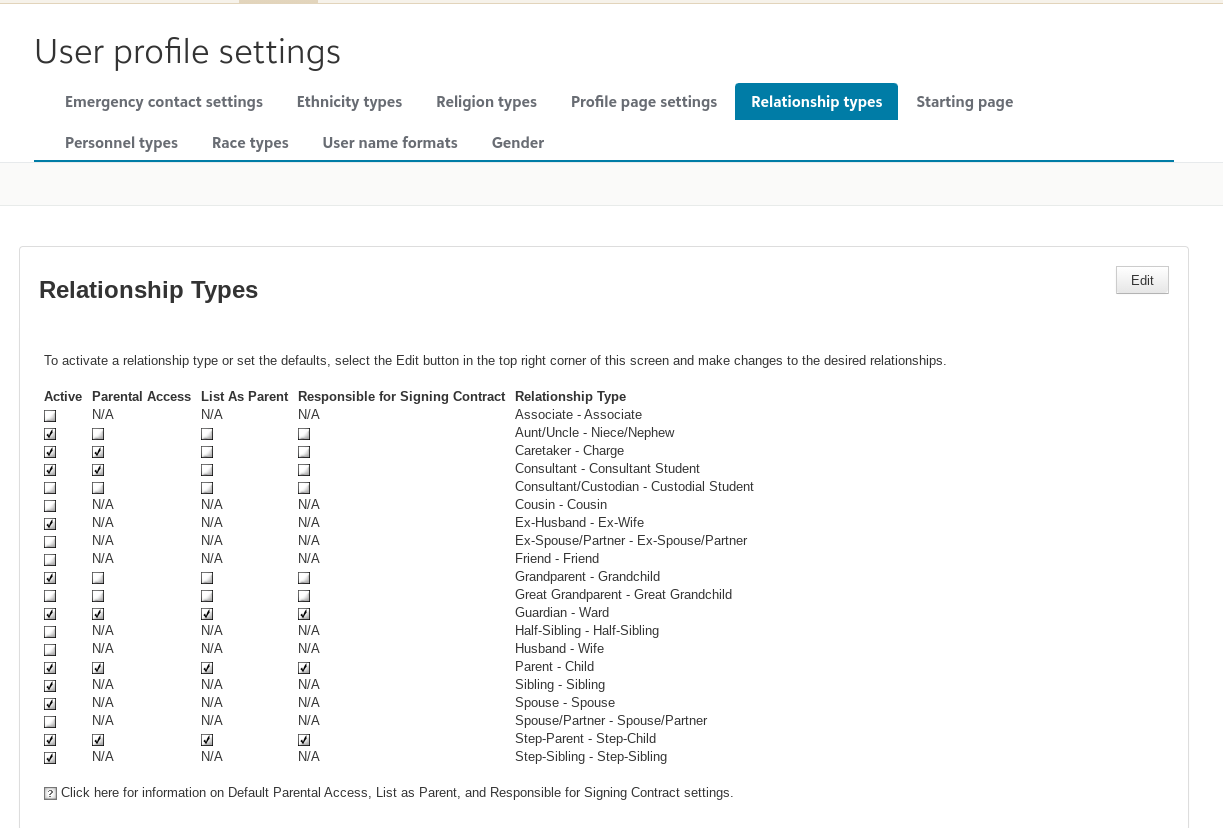Click the Spouse/Partner - Spouse/Partner text

tap(611, 721)
